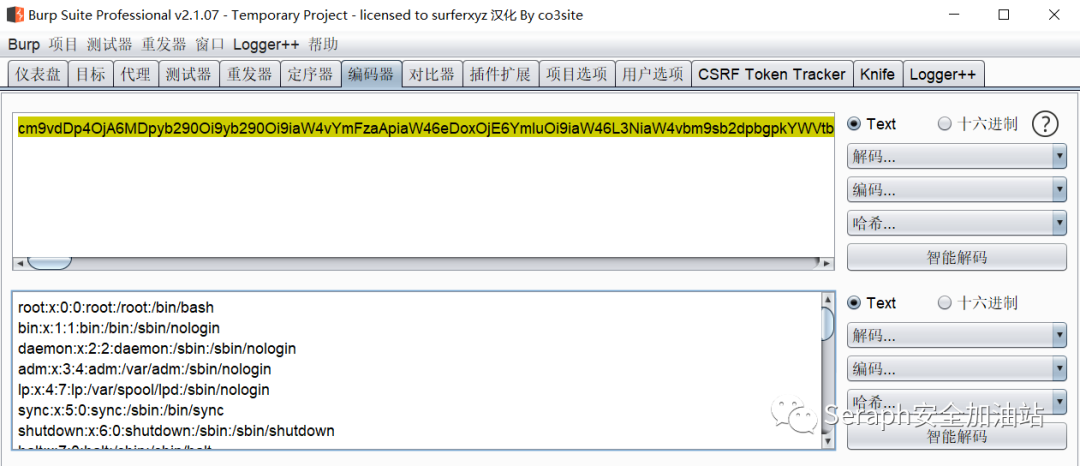Open the 重发器 menu in menu bar
Screen dimensions: 1080x466
(164, 45)
